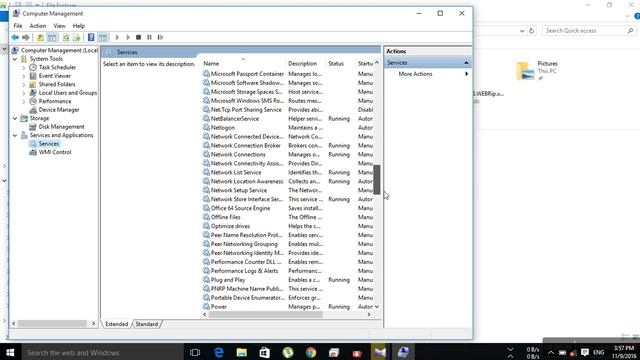The width and height of the screenshot is (640, 360).
Task: Click the Windows Start button
Action: click(x=10, y=352)
